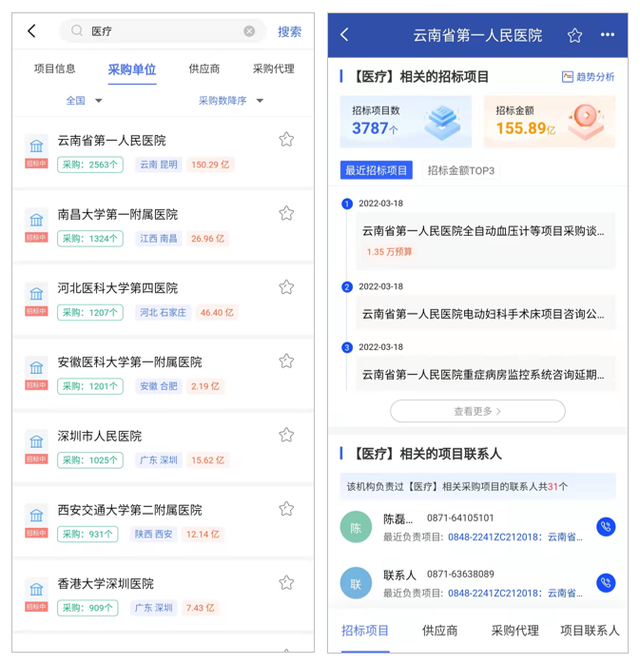640x665 pixels.
Task: Favorite 南昌大学第一附属医院
Action: coord(286,213)
